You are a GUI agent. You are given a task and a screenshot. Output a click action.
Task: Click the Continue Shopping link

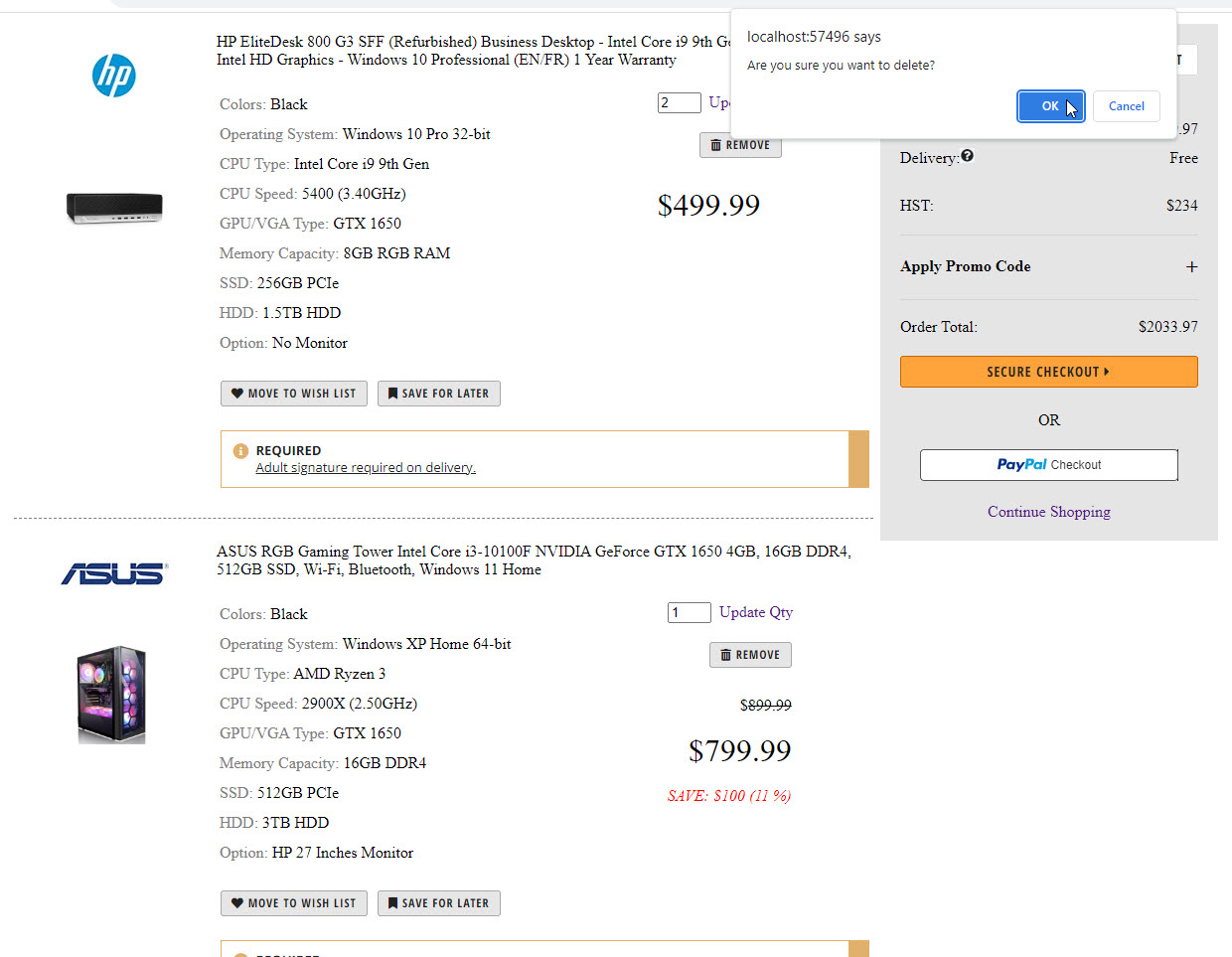[x=1048, y=512]
